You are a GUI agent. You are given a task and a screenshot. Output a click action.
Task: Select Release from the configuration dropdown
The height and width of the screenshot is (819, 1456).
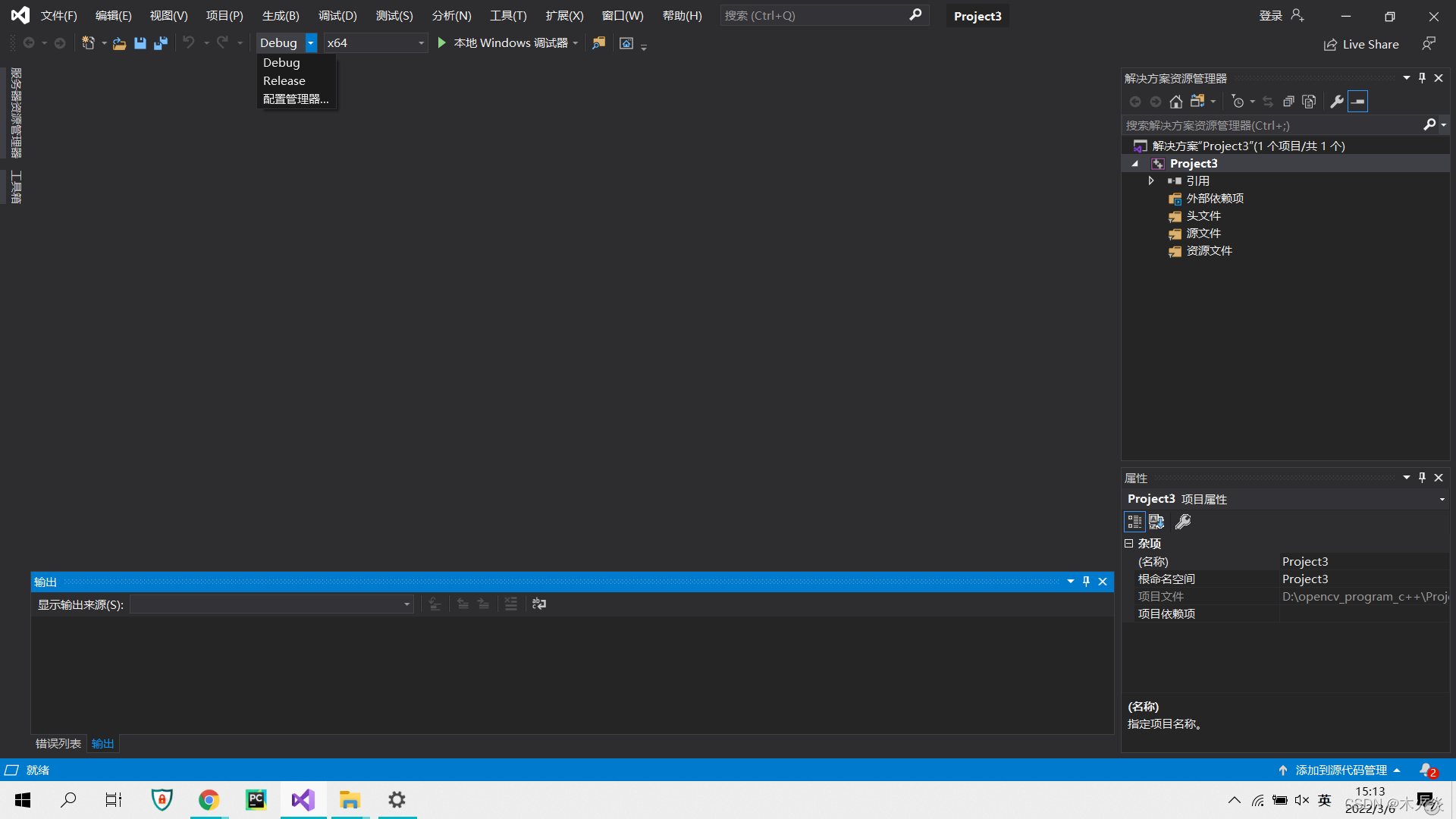click(284, 80)
